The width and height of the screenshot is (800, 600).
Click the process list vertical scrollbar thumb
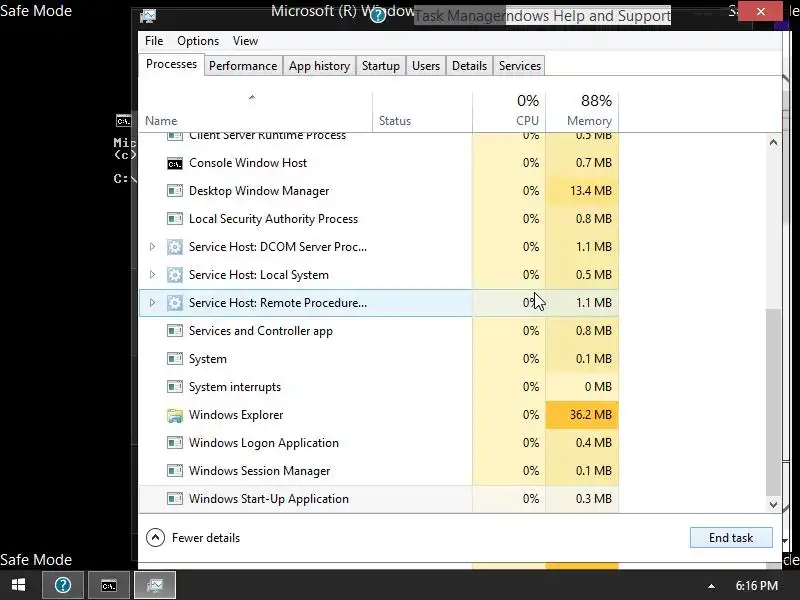pyautogui.click(x=773, y=402)
